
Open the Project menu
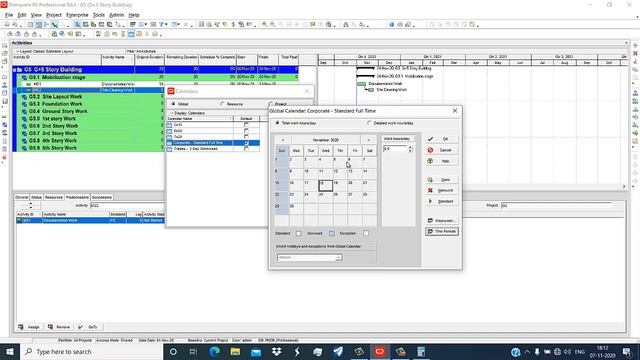(53, 15)
